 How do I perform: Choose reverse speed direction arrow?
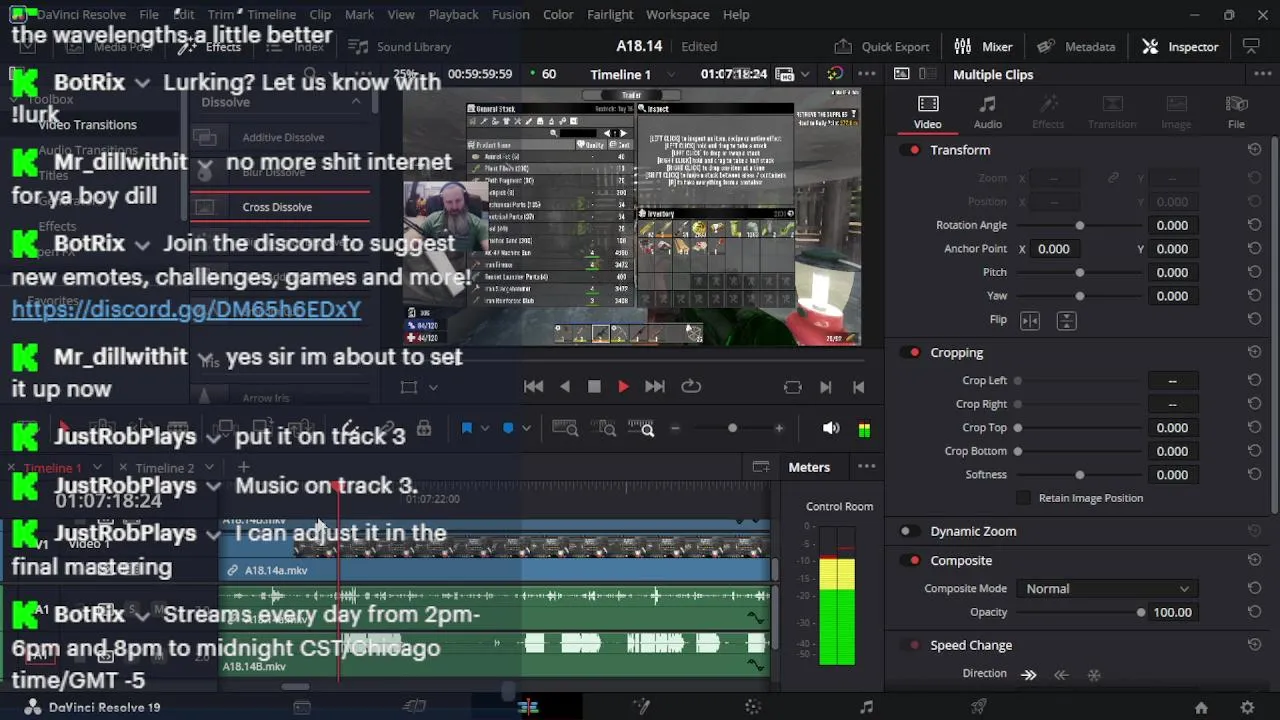click(1062, 674)
